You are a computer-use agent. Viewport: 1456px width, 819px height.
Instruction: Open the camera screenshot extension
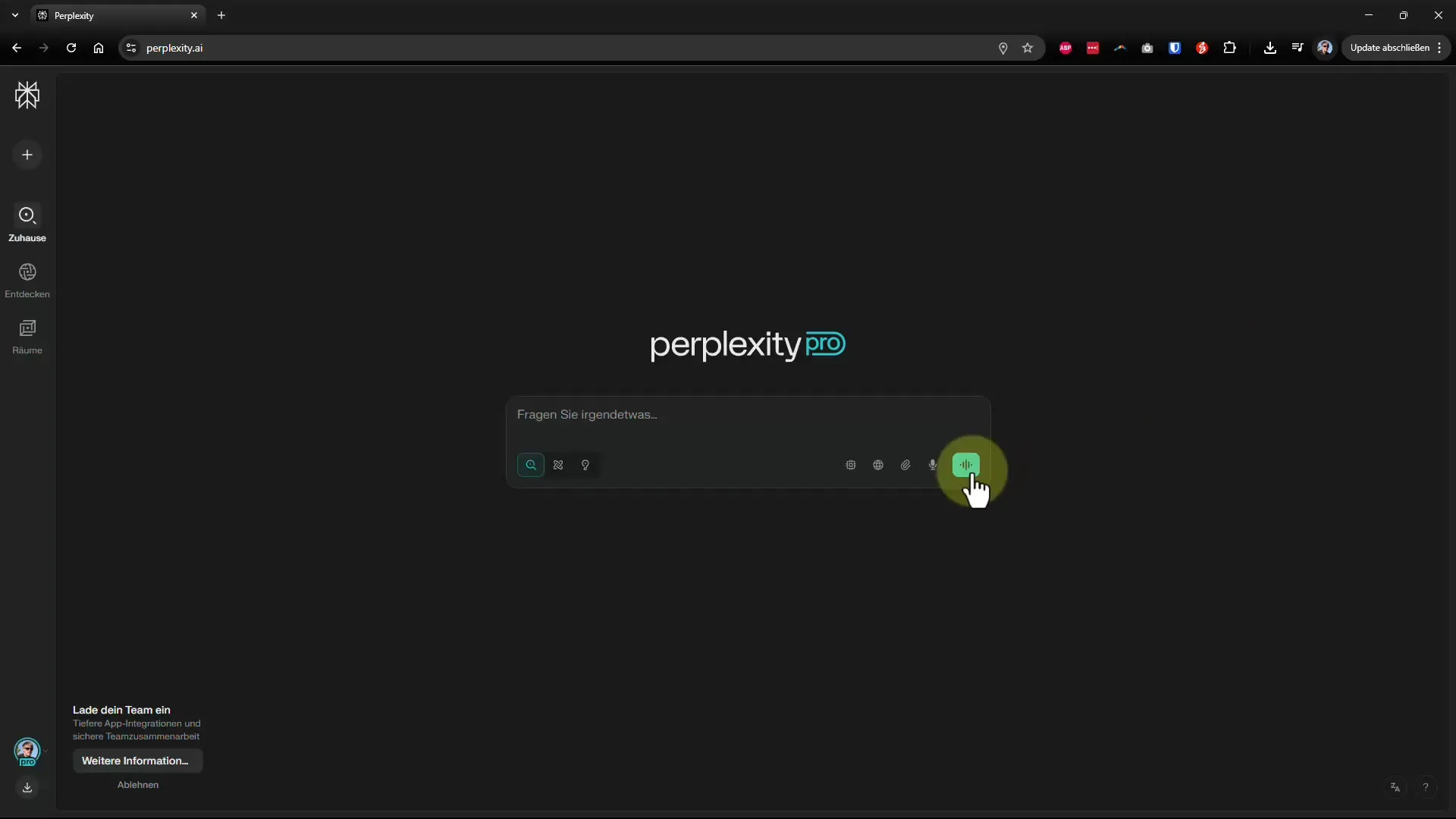tap(1147, 48)
